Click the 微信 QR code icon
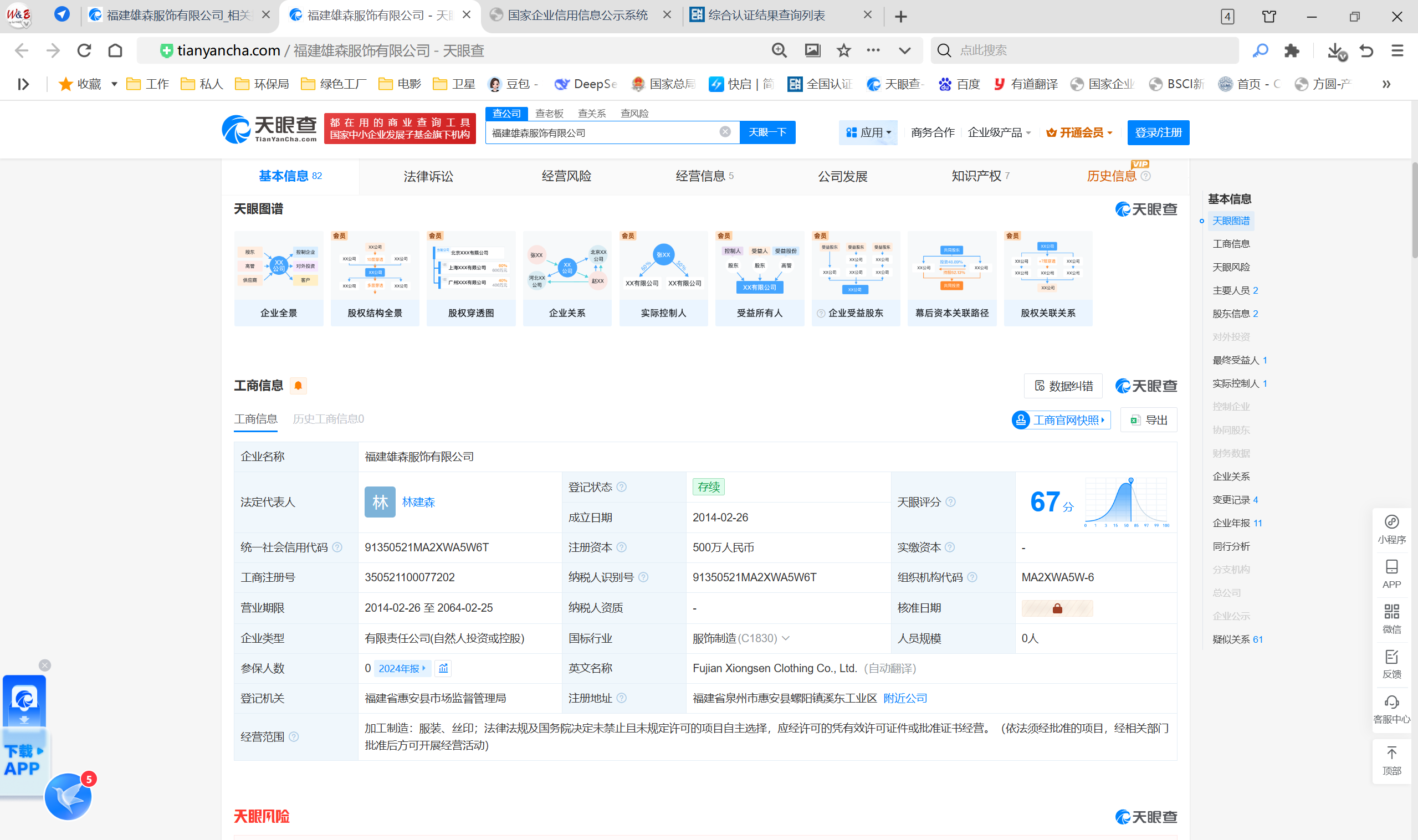1418x840 pixels. (1391, 612)
